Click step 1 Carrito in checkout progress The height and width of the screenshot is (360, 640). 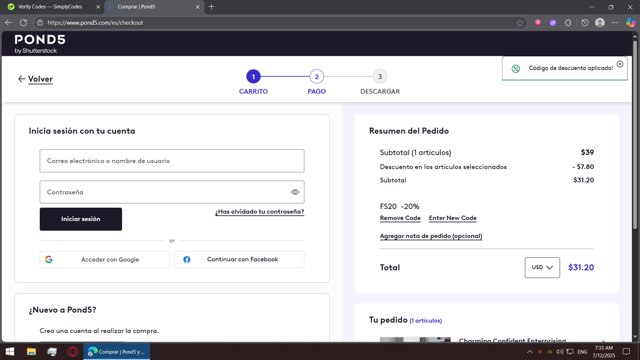(x=253, y=76)
